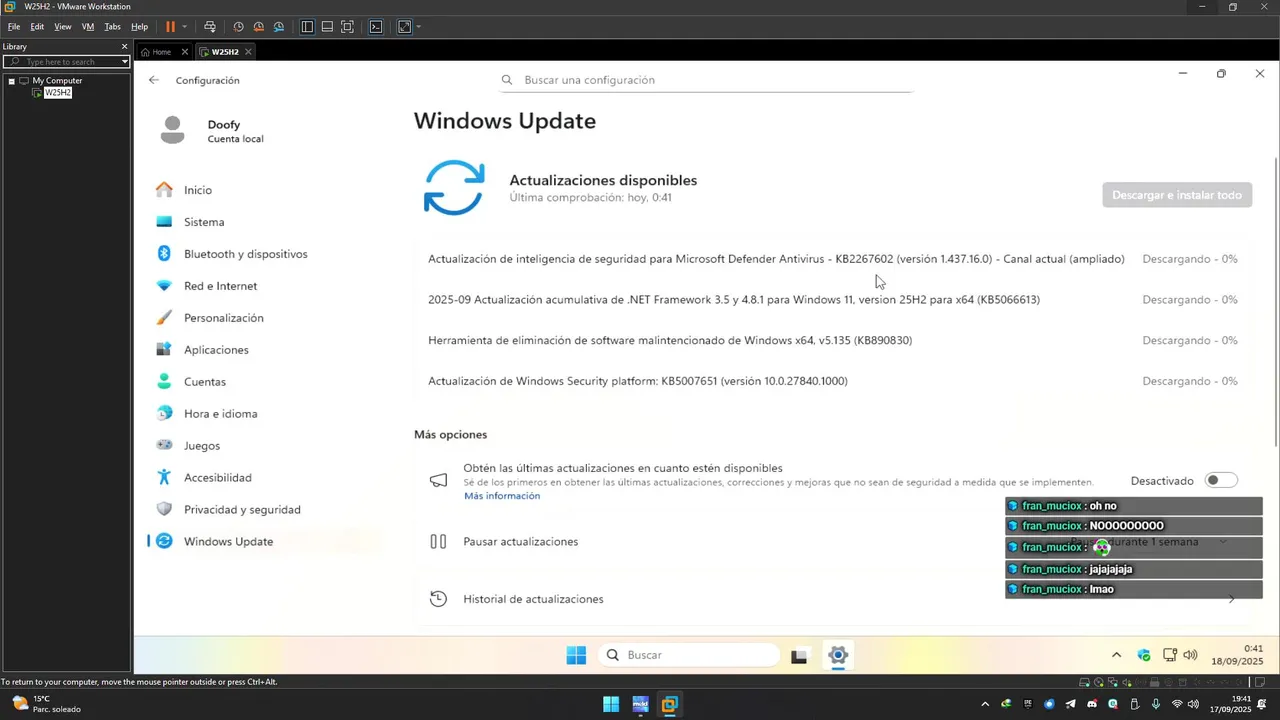Toggle the library sidebar view icon

tap(307, 27)
